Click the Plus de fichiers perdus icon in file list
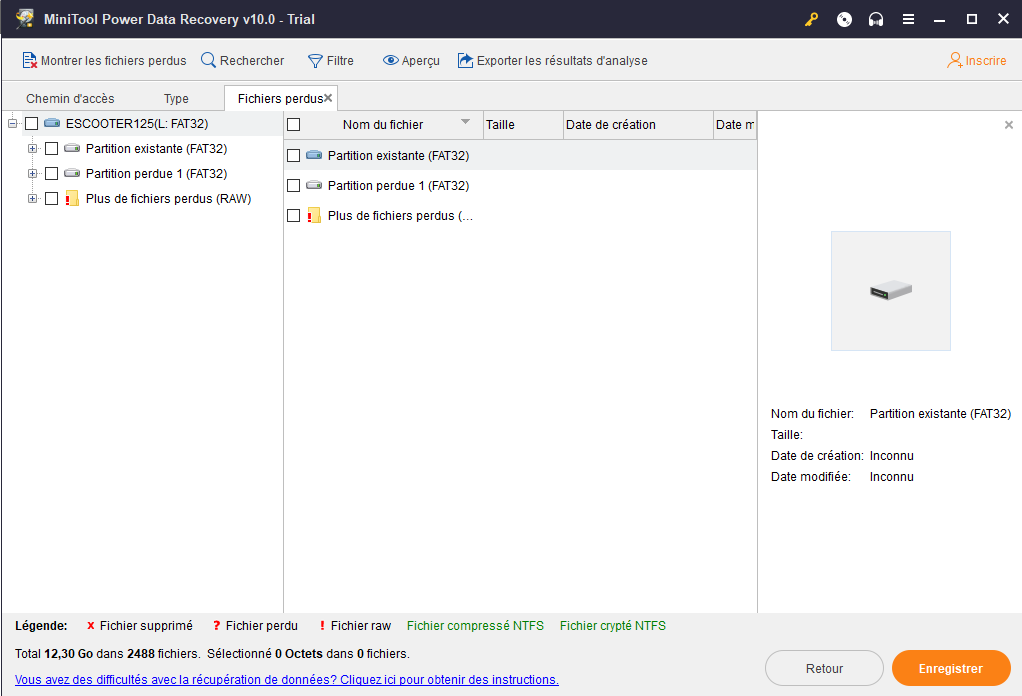Image resolution: width=1022 pixels, height=696 pixels. (x=314, y=215)
